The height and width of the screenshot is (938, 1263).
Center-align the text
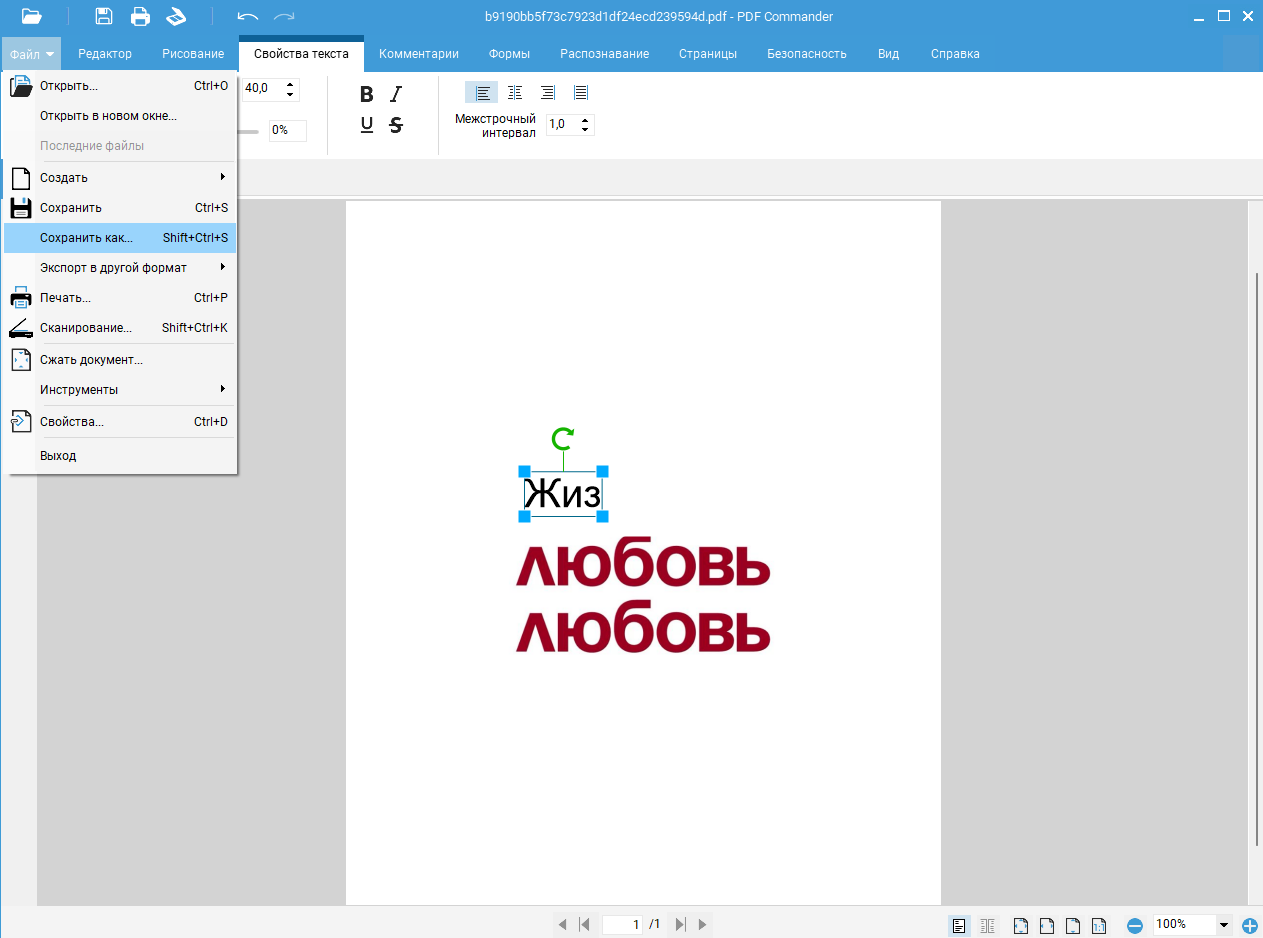pos(515,93)
